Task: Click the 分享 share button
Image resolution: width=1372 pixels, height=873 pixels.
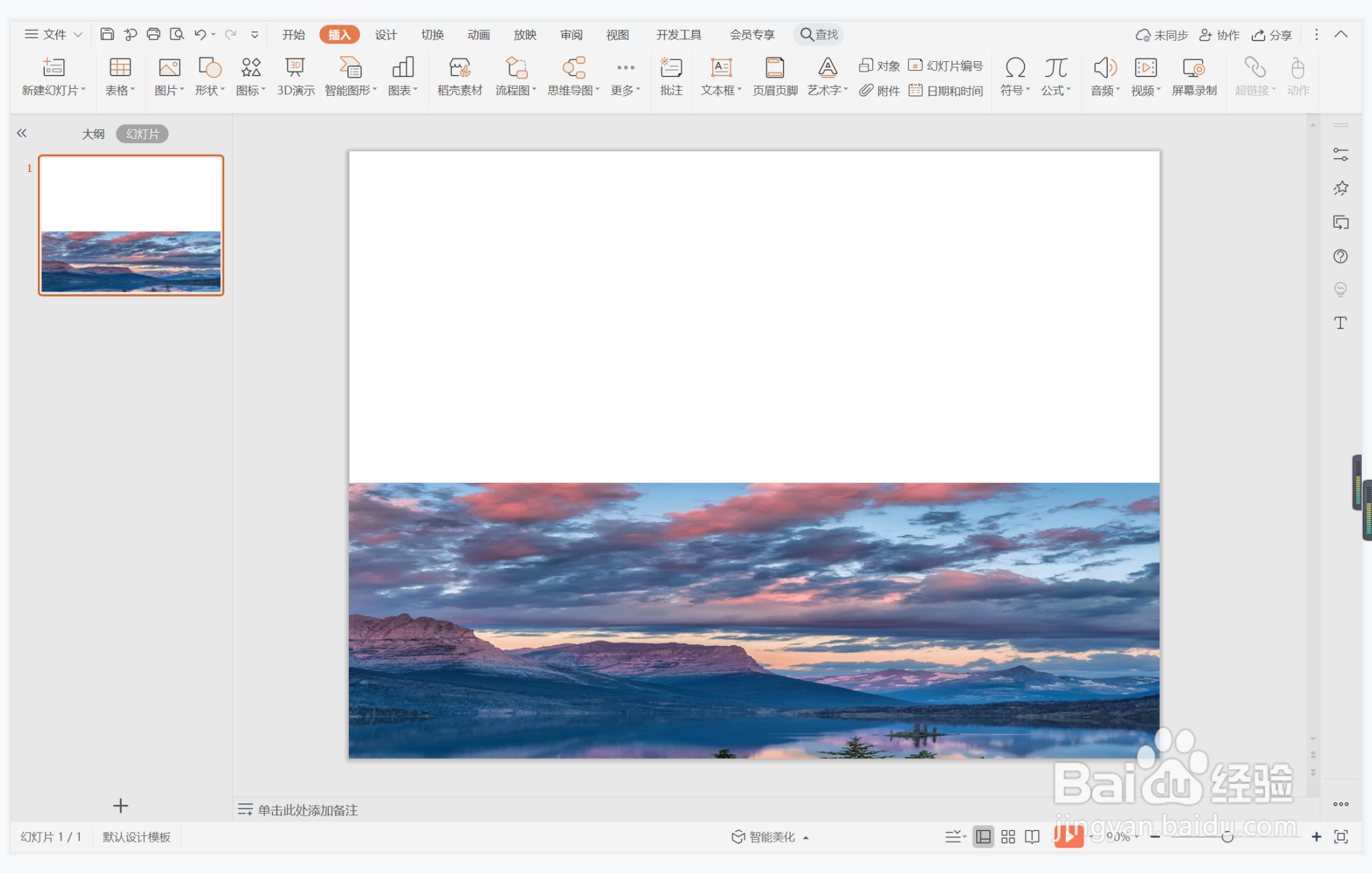Action: tap(1272, 34)
